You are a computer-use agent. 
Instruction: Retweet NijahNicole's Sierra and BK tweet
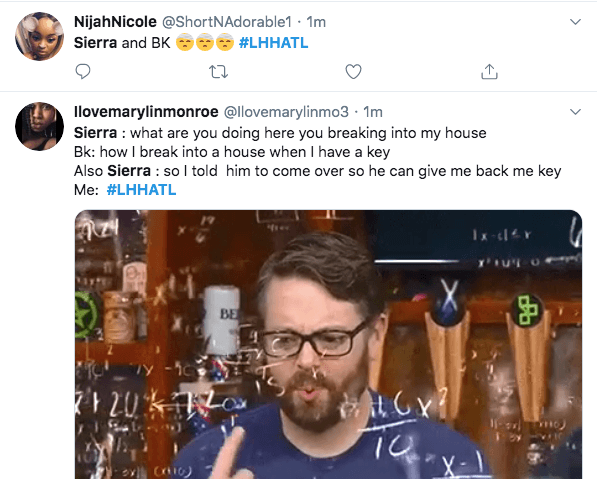[x=219, y=72]
